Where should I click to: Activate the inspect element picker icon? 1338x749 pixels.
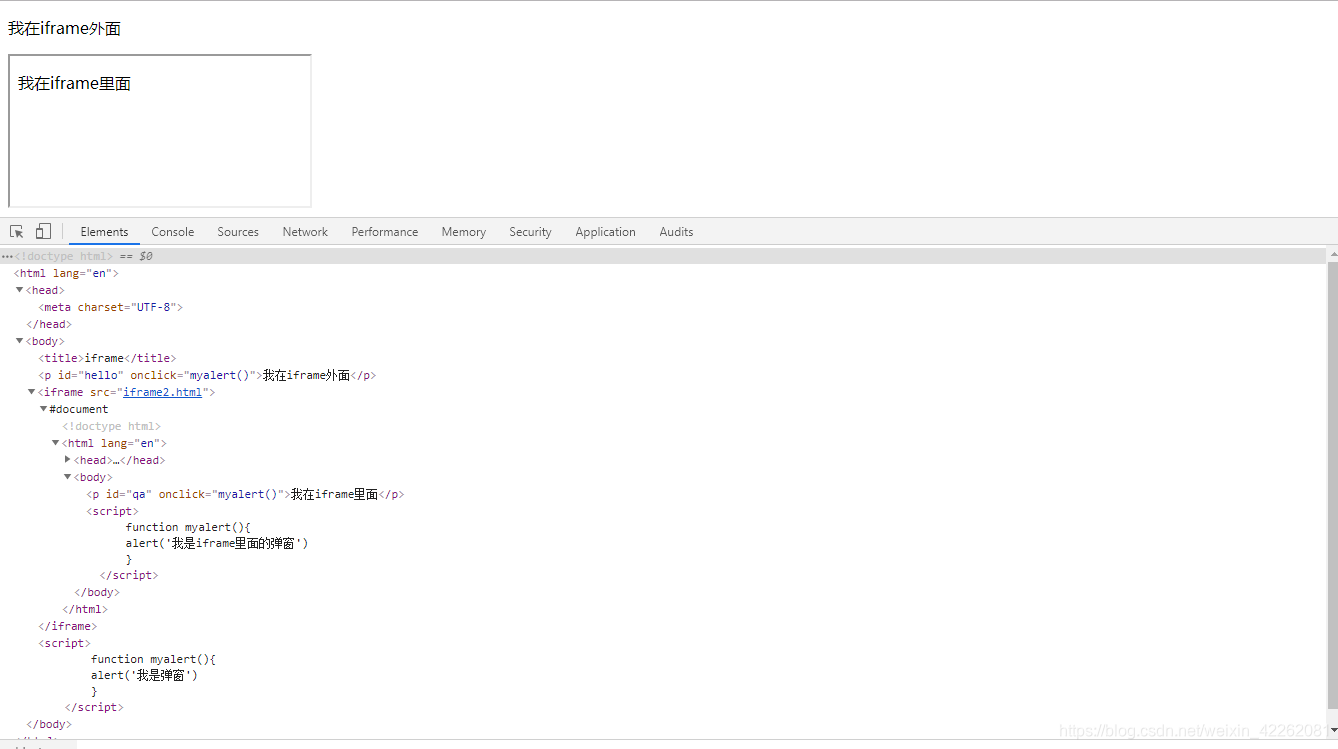pos(17,232)
